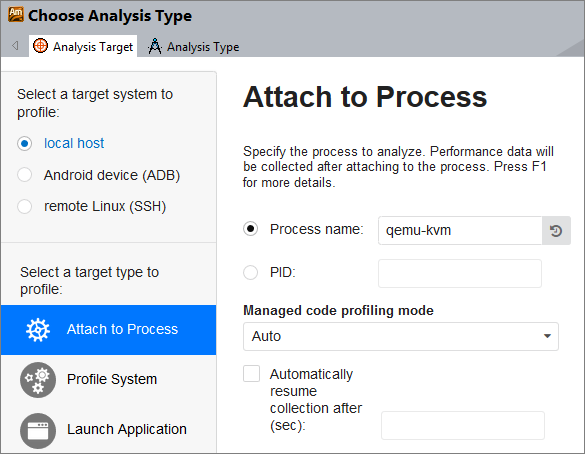Click the Analysis Target crosshair icon

coord(40,46)
